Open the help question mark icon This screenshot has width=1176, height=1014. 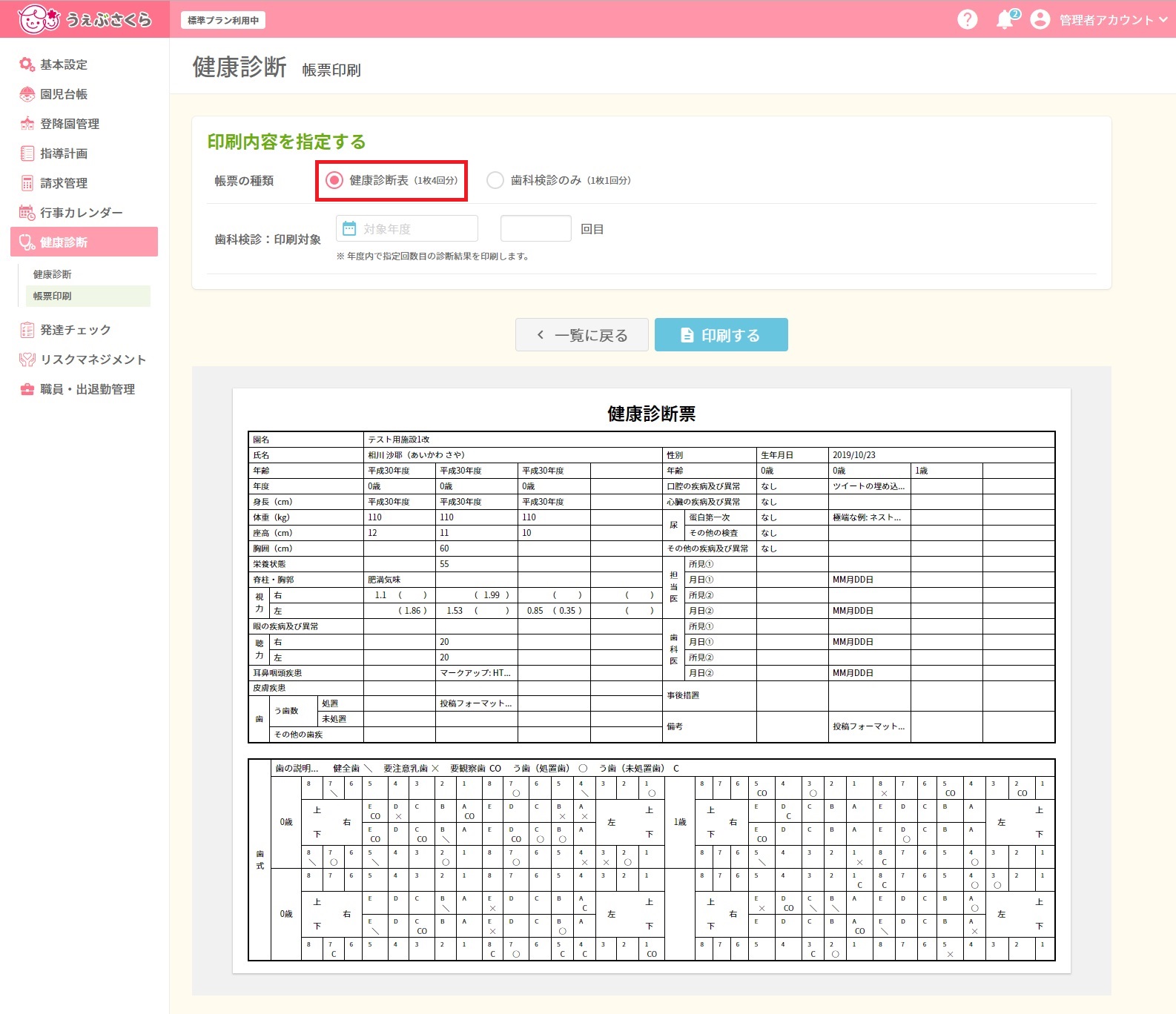coord(968,19)
